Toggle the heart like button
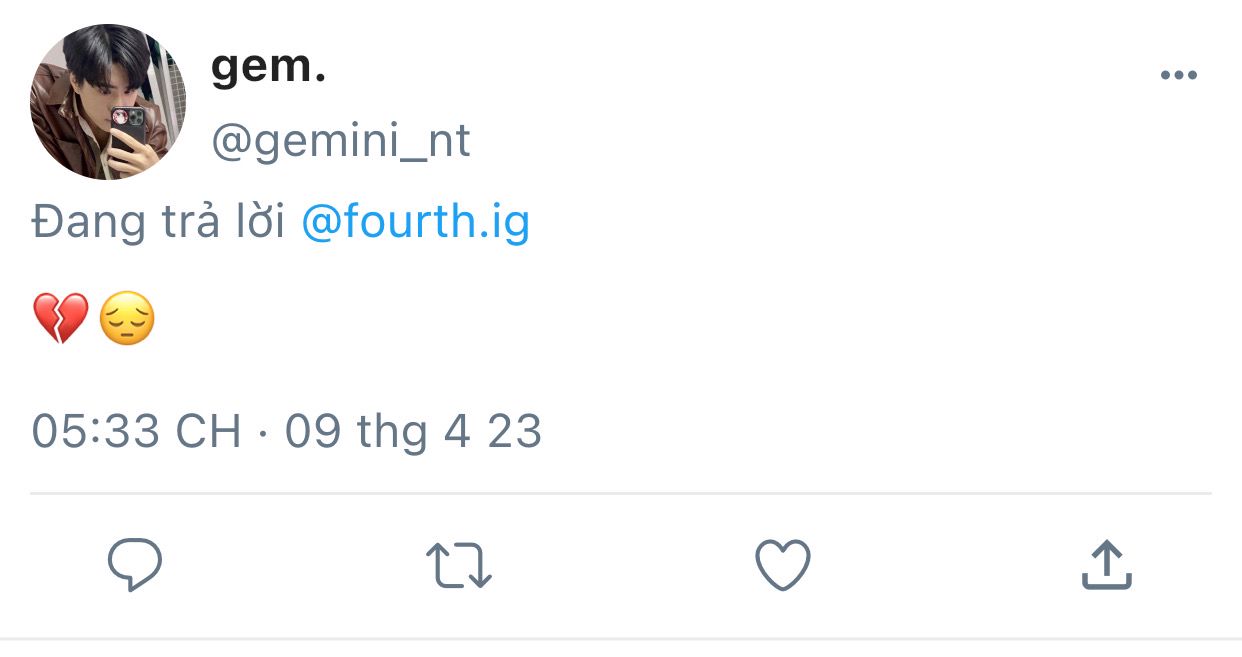The width and height of the screenshot is (1242, 657). [x=782, y=565]
